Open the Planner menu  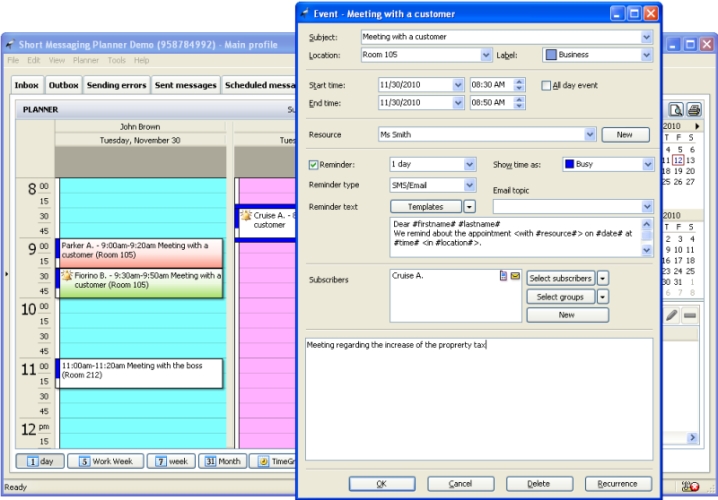tap(87, 61)
